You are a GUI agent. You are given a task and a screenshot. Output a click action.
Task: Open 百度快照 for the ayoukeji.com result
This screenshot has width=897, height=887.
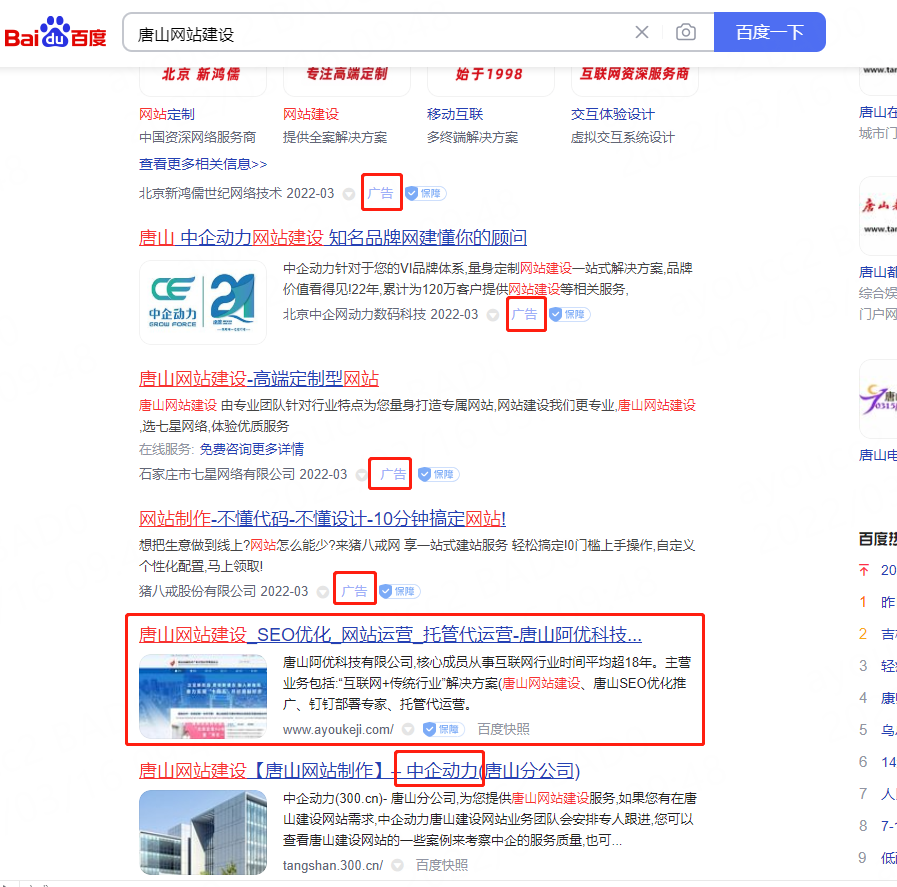pos(503,729)
